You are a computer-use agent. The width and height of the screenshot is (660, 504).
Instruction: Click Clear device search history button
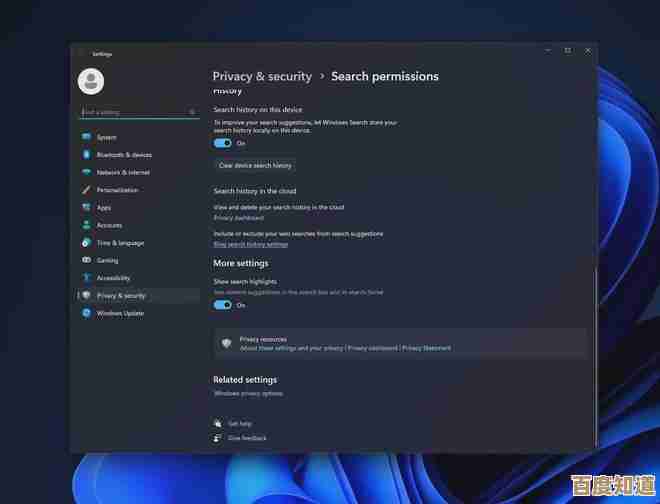[x=255, y=165]
